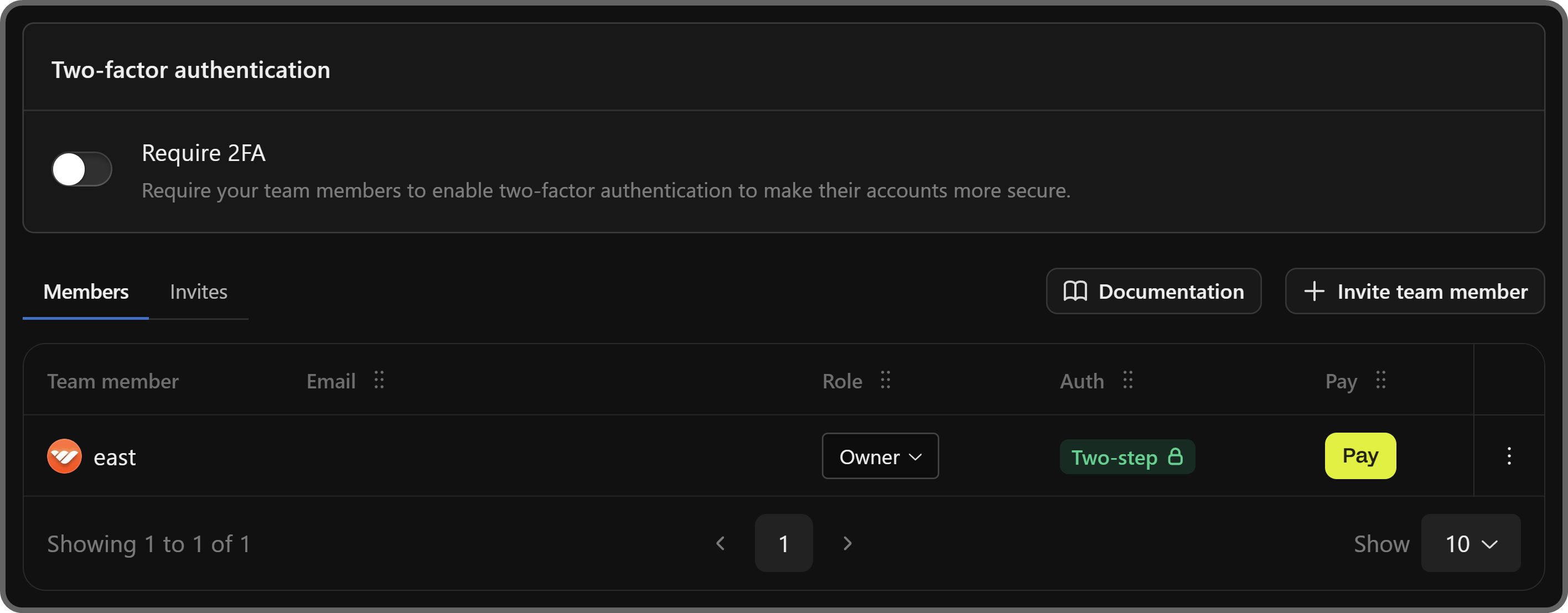Click the Auth column drag handle icon
The width and height of the screenshot is (1568, 613).
[x=1127, y=380]
